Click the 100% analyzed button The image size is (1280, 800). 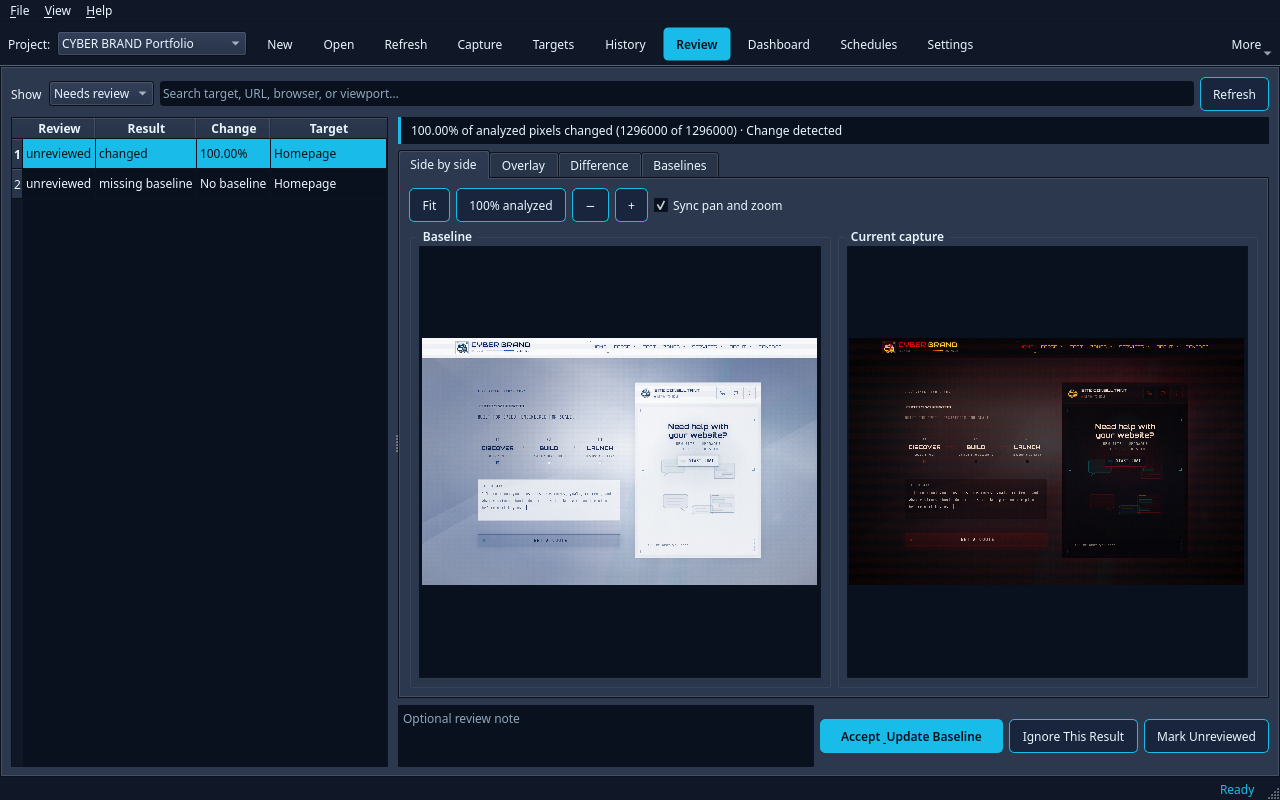pyautogui.click(x=511, y=205)
